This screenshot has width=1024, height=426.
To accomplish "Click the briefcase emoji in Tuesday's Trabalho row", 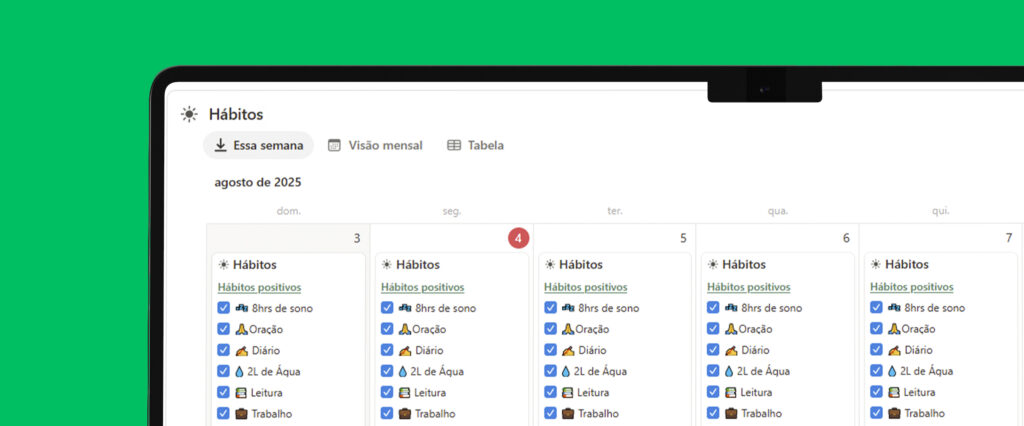I will [567, 413].
